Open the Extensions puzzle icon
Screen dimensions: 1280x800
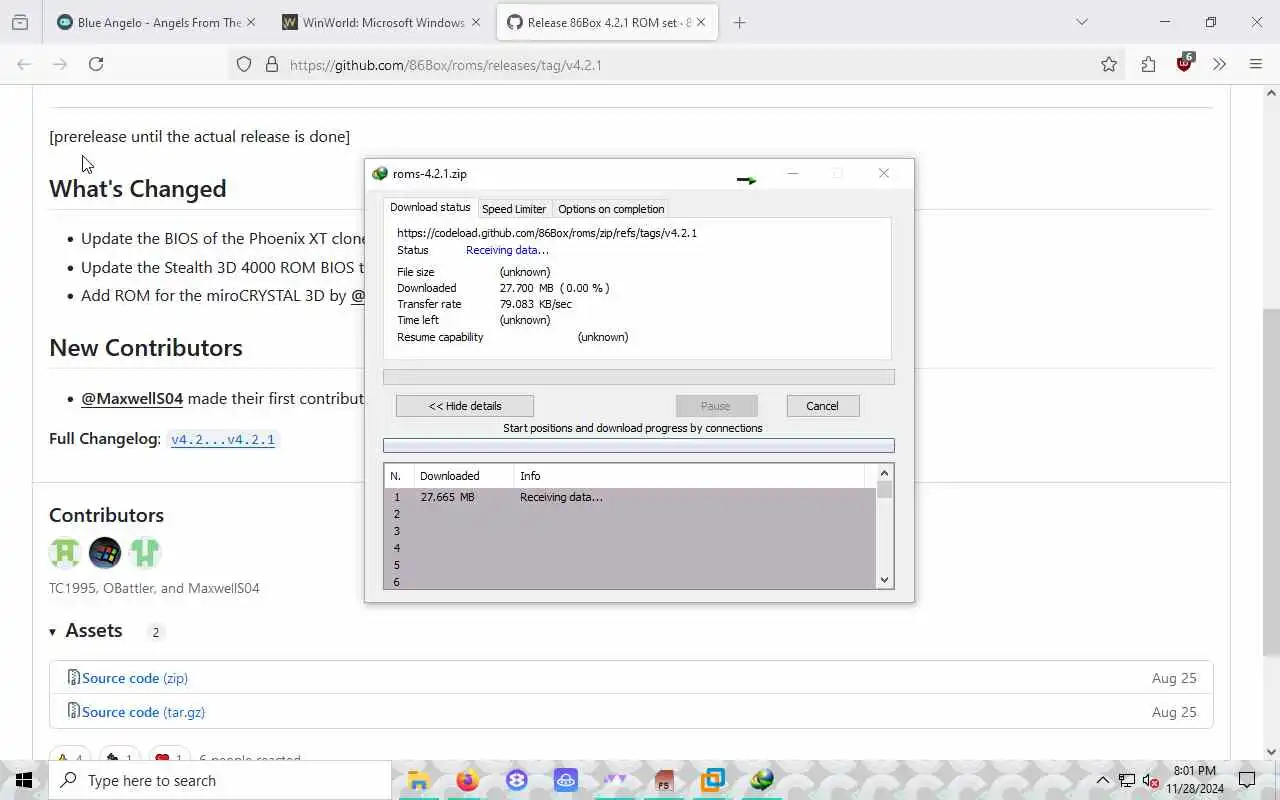(1148, 64)
